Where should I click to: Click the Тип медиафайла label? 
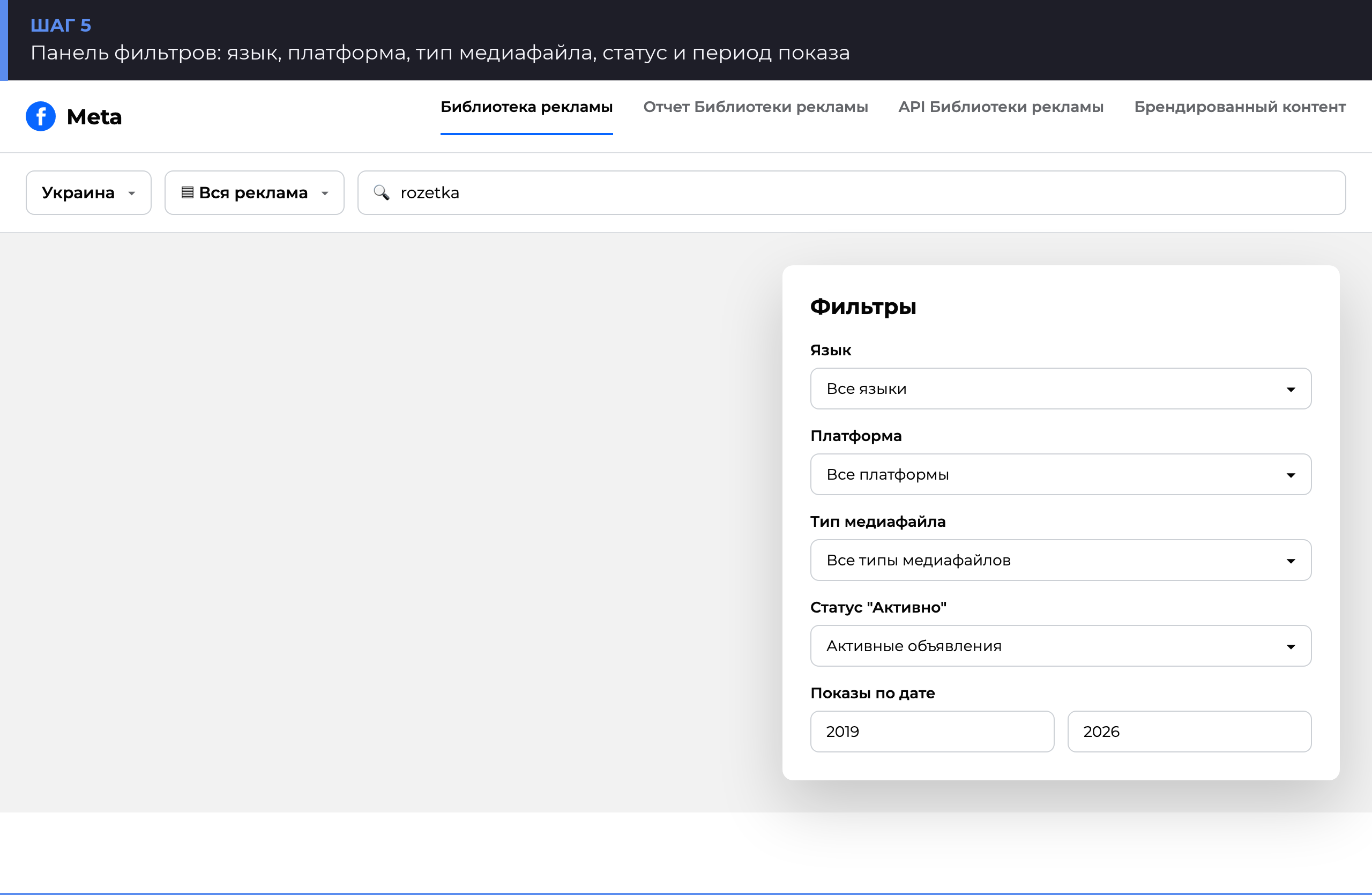coord(878,521)
